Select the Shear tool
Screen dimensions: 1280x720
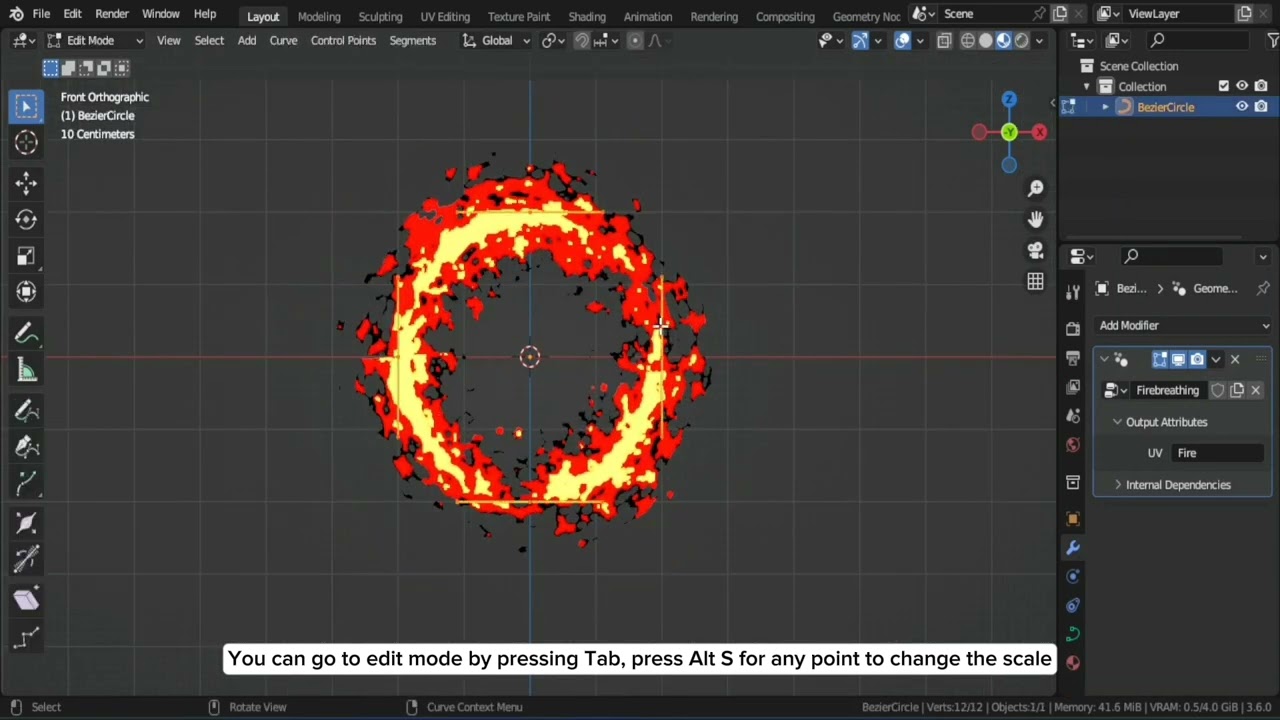(x=26, y=600)
